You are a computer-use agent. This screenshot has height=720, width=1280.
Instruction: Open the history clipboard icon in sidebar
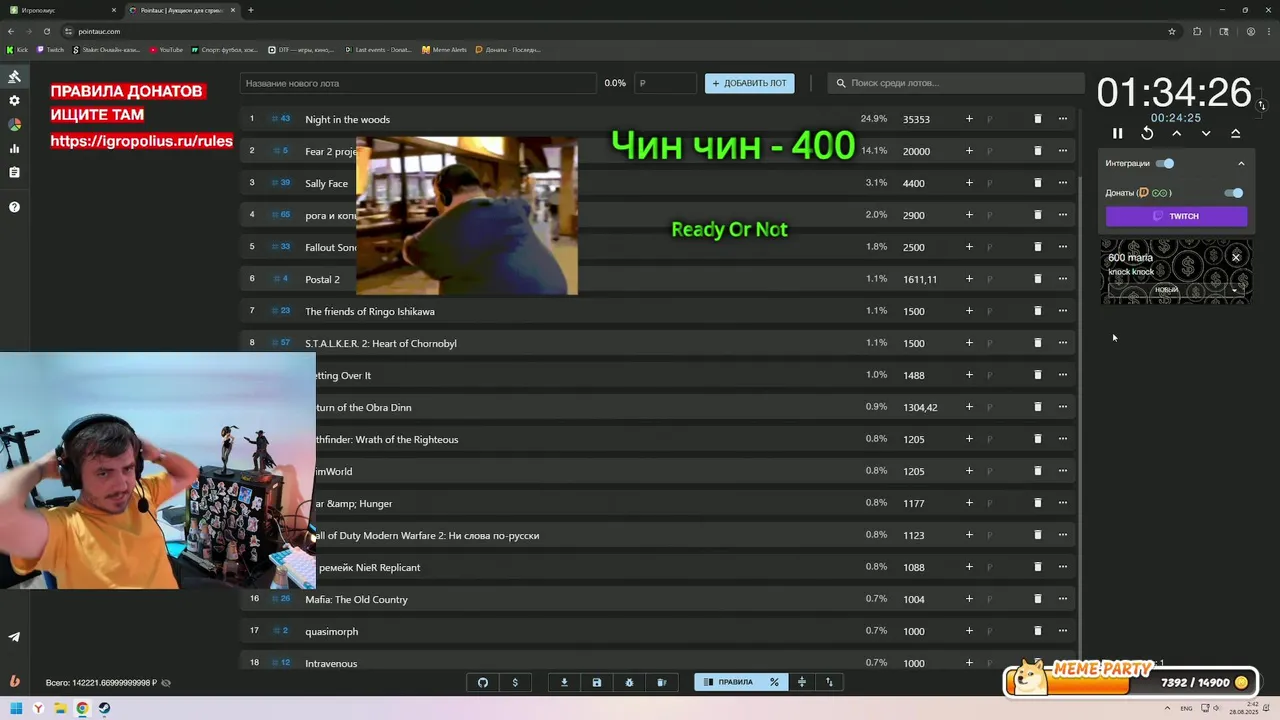(x=14, y=173)
